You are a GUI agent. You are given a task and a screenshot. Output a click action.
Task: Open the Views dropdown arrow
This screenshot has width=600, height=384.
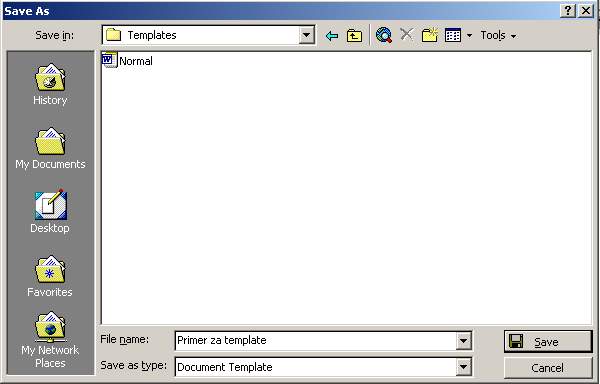(470, 36)
